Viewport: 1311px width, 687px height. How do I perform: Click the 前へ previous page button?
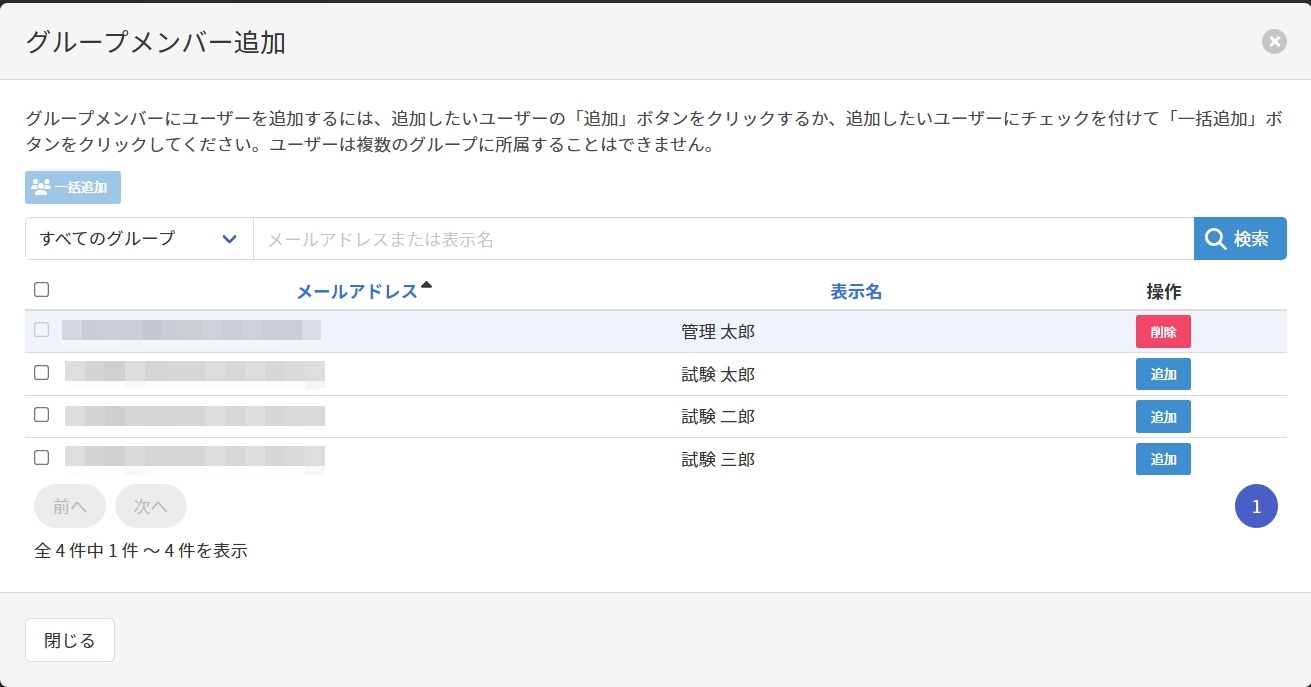point(69,506)
